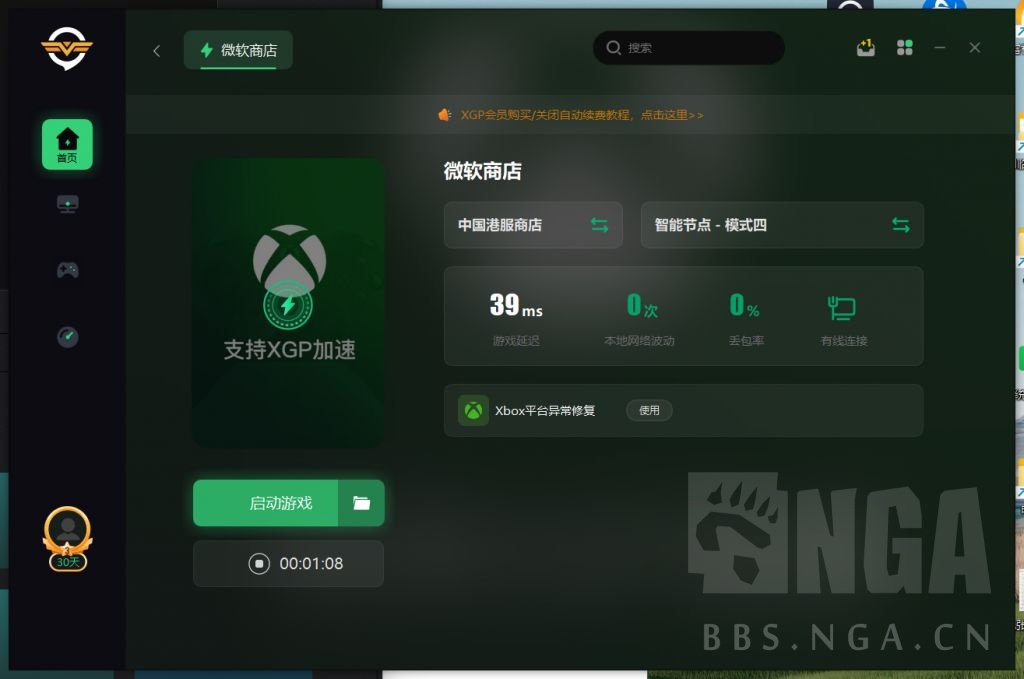Click the swap toggle beside 中国港服商店
1024x679 pixels.
[x=599, y=225]
